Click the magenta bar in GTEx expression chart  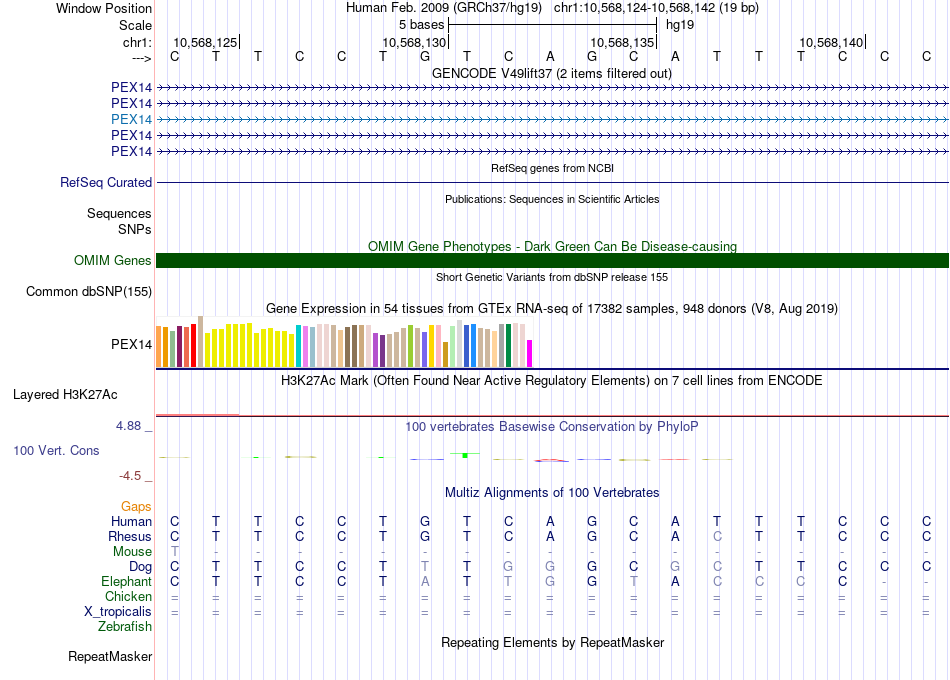pos(530,354)
